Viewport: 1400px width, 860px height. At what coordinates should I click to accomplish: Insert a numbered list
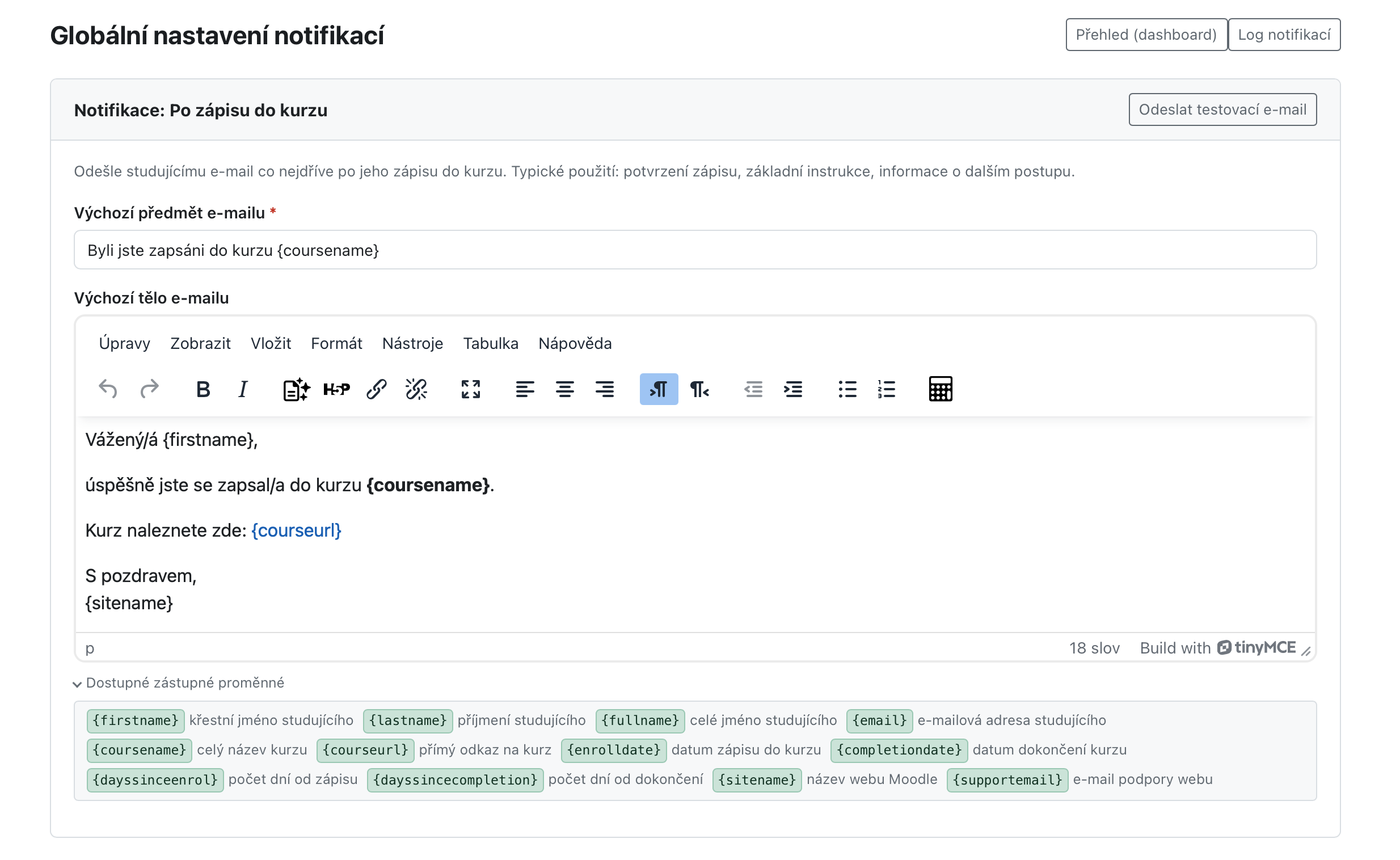point(887,390)
